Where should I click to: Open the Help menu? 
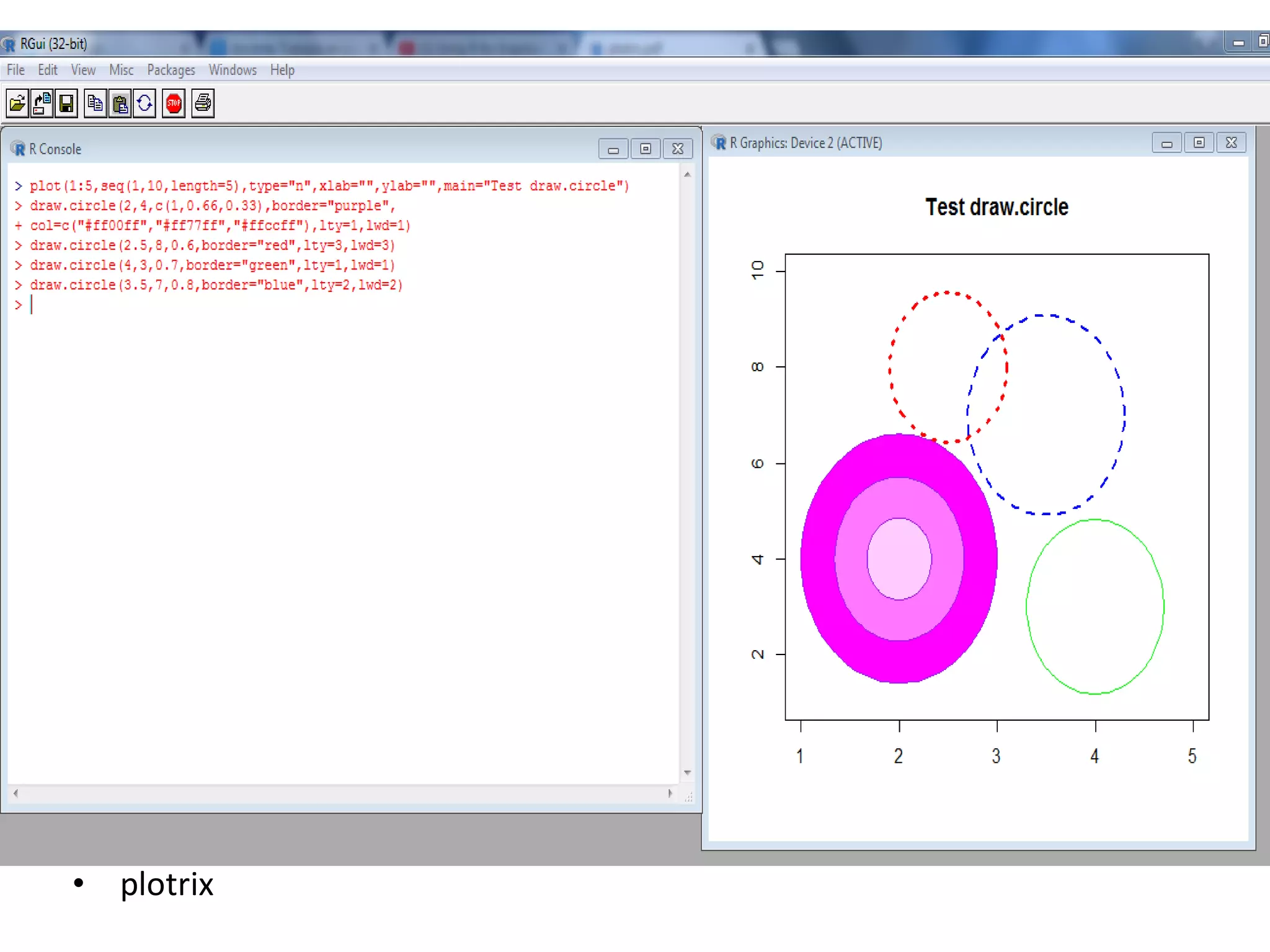(282, 70)
